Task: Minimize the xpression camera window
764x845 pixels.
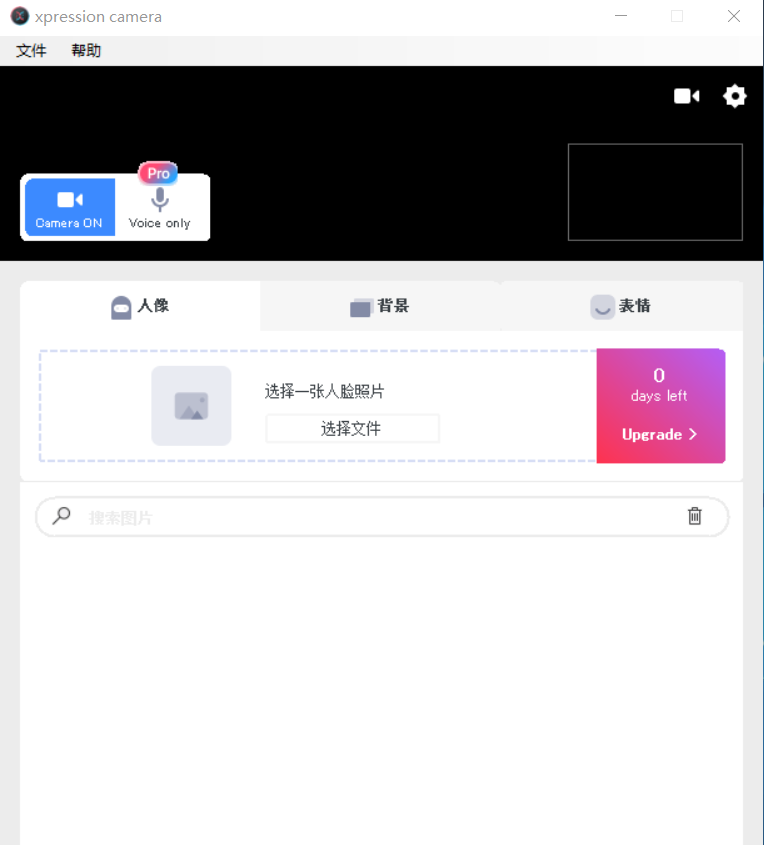Action: click(621, 16)
